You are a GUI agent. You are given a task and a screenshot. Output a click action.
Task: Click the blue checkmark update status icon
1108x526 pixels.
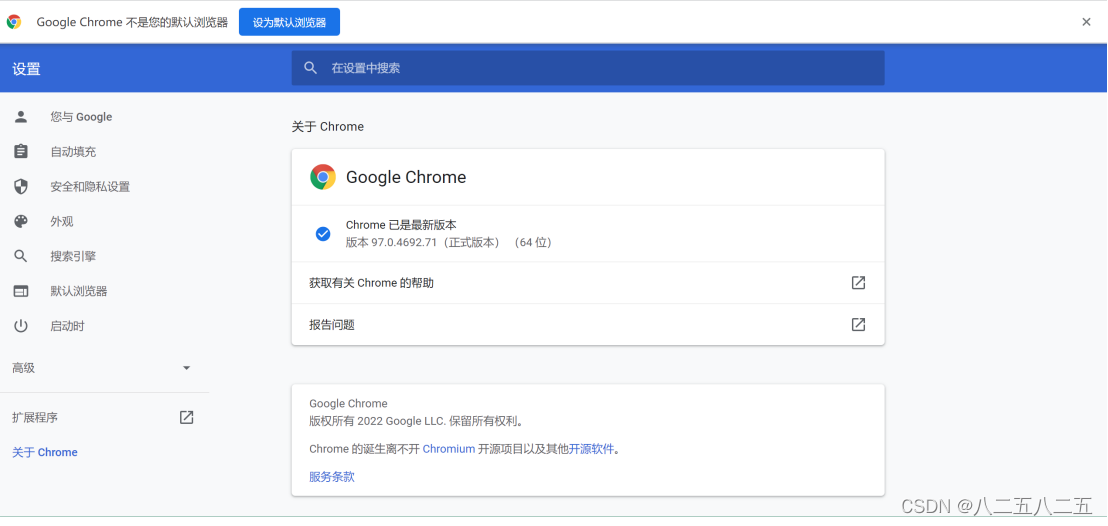pyautogui.click(x=323, y=234)
